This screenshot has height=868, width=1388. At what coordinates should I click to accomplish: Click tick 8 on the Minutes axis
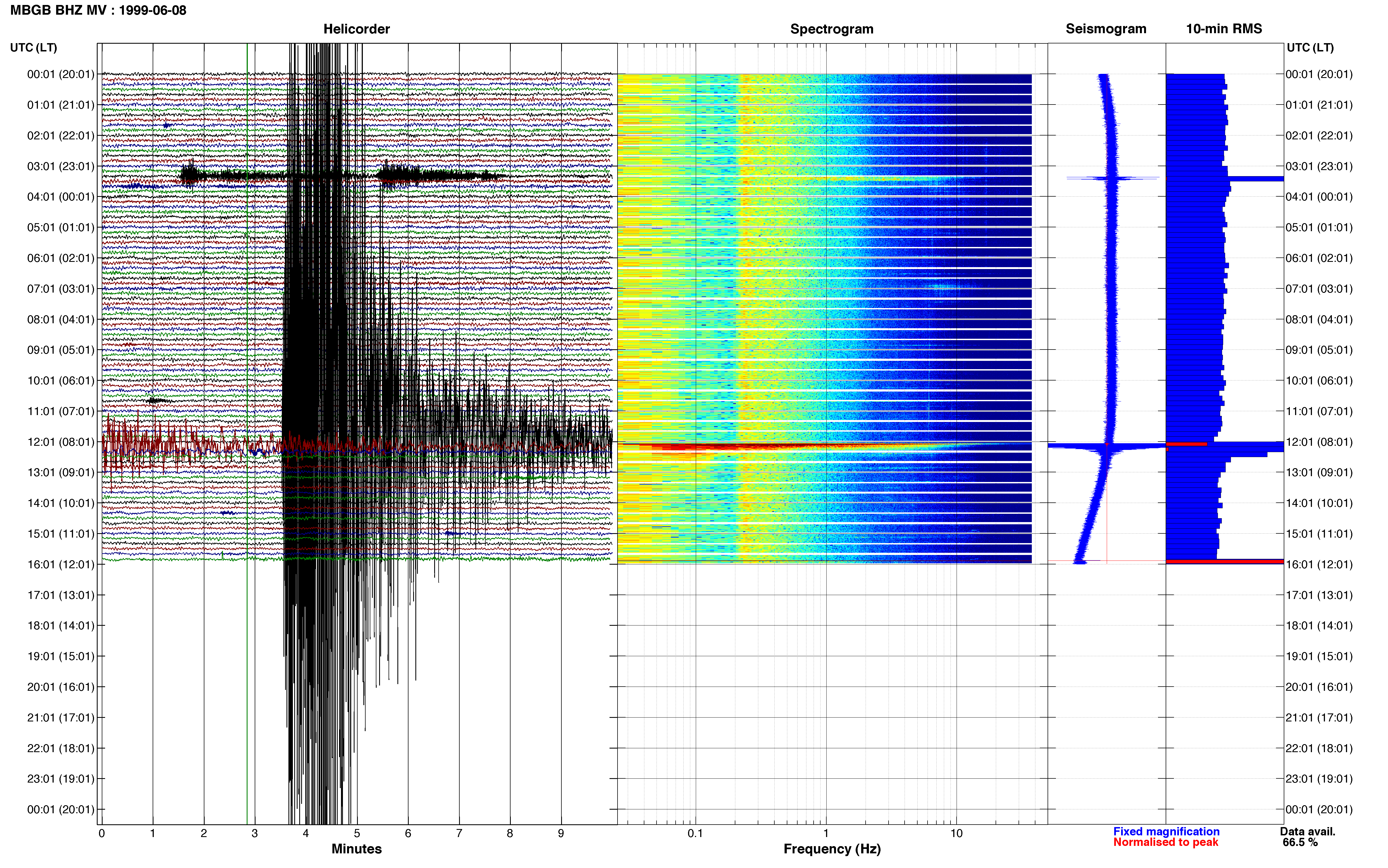click(510, 833)
